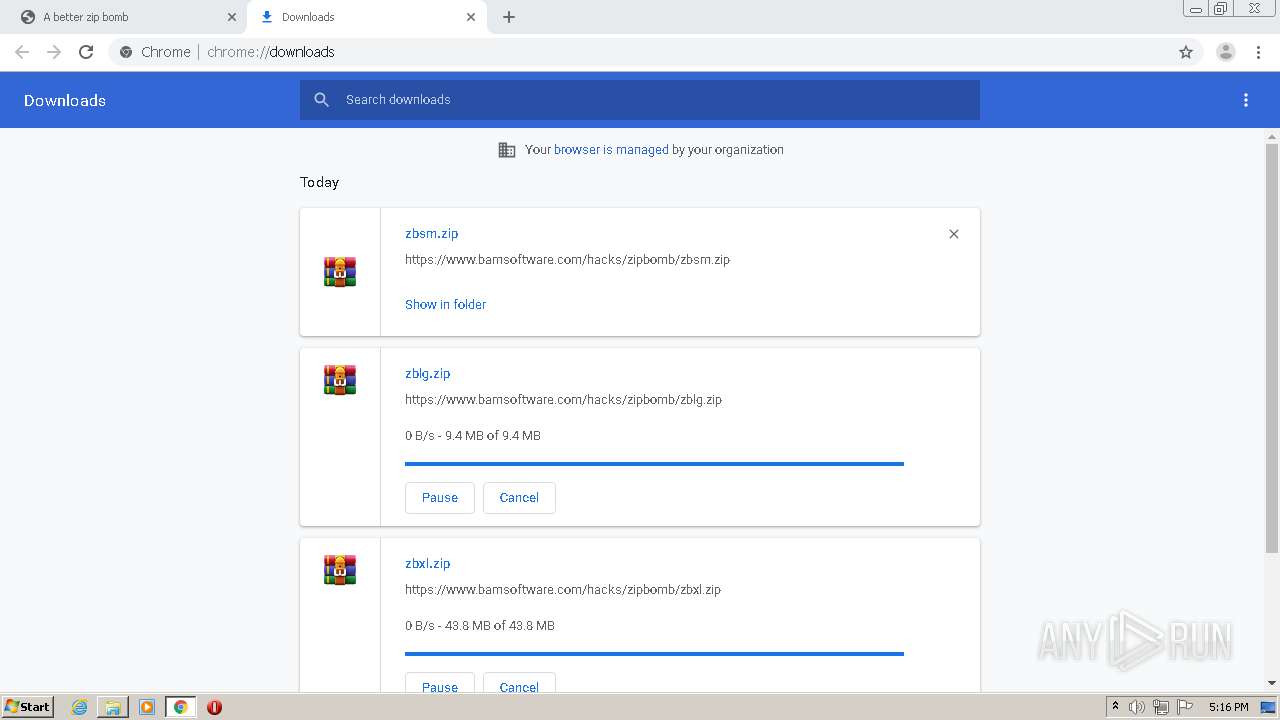Viewport: 1280px width, 720px height.
Task: Click the zbxl.zip source URL
Action: click(x=563, y=590)
